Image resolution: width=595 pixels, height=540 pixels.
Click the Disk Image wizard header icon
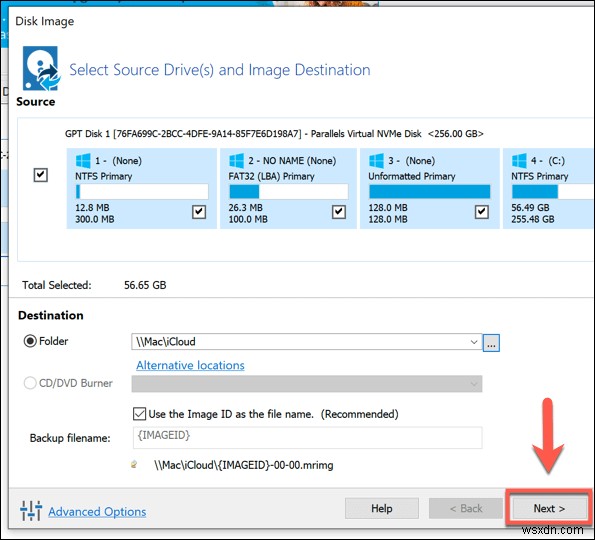[x=41, y=69]
